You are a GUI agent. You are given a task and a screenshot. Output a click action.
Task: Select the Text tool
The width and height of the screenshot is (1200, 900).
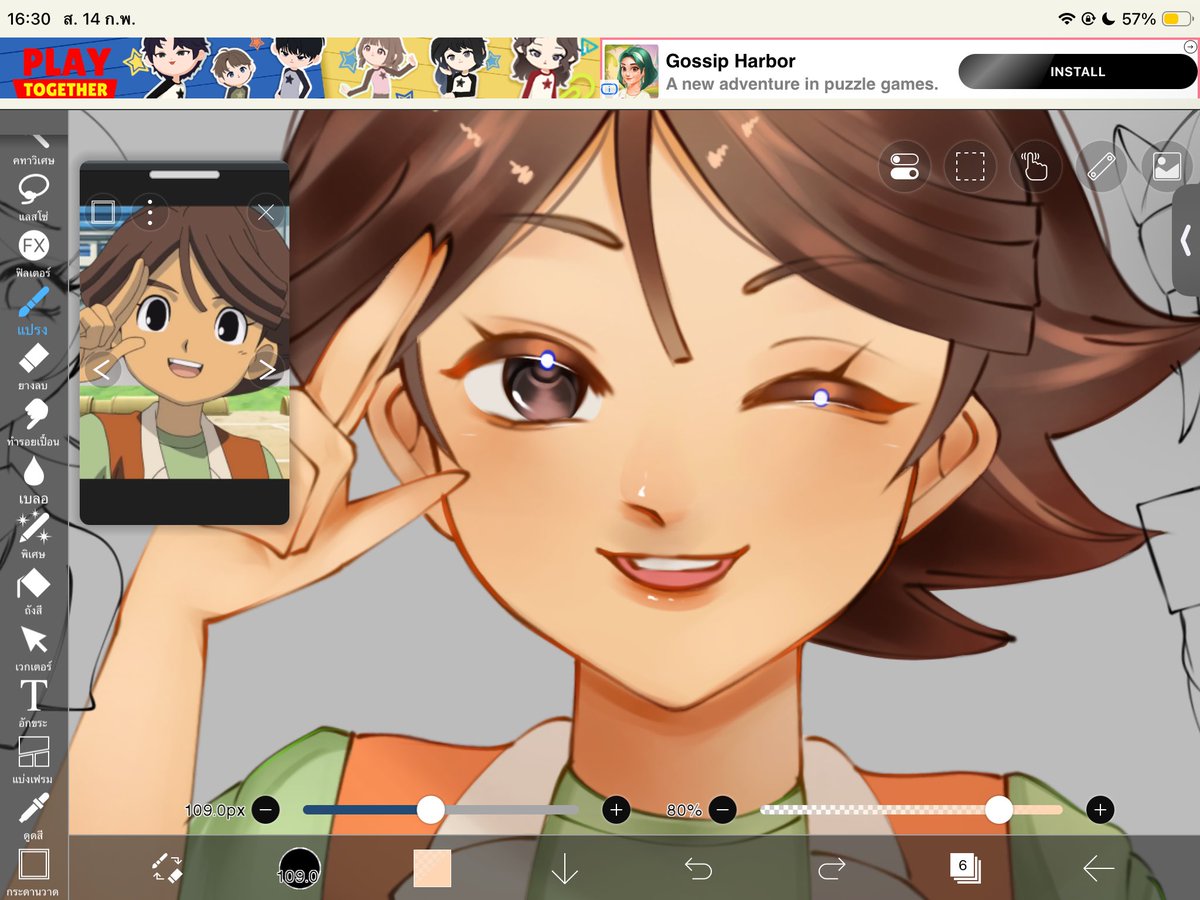(33, 702)
